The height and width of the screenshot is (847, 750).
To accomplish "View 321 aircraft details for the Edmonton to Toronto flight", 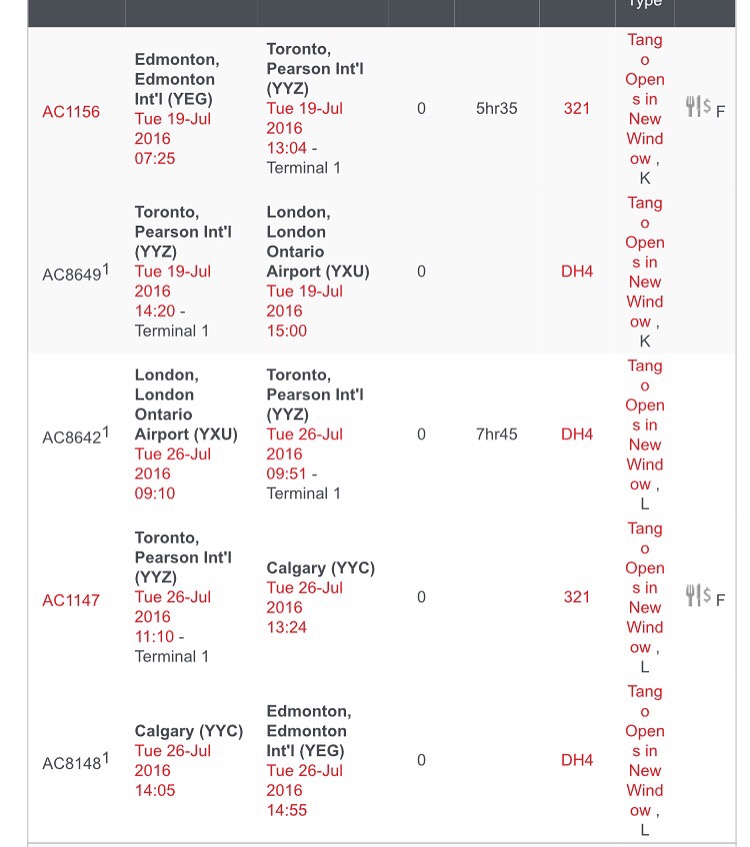I will pyautogui.click(x=577, y=108).
